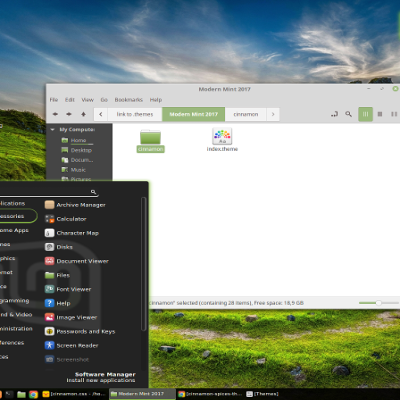400x400 pixels.
Task: Open Home in the sidebar
Action: 78,140
